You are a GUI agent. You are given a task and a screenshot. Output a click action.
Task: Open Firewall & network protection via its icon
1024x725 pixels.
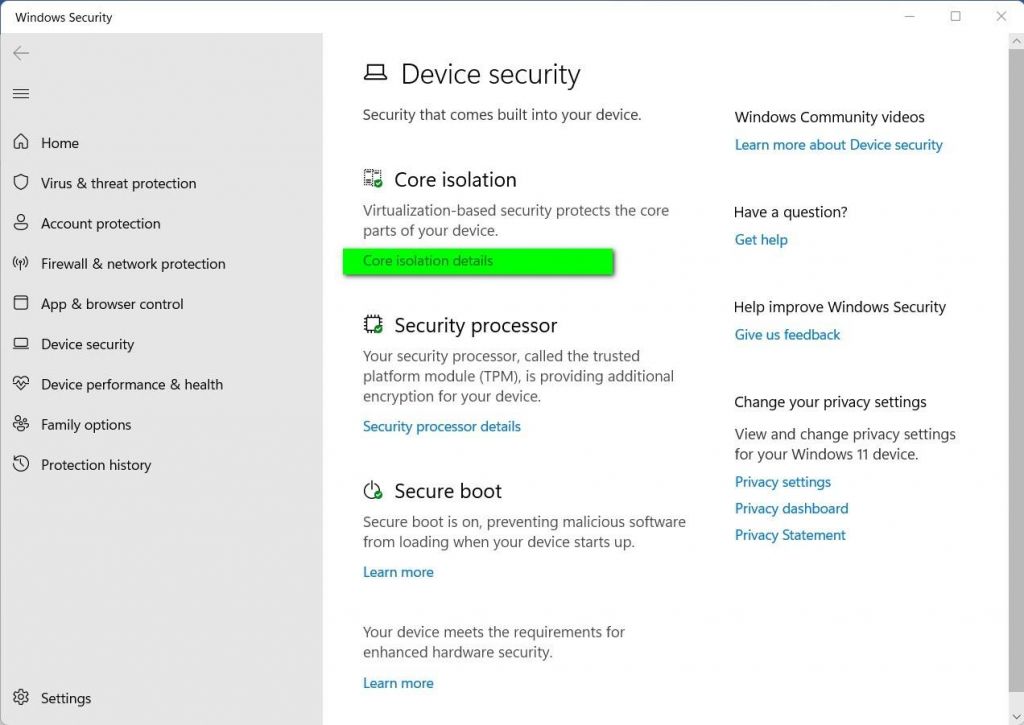[x=21, y=263]
